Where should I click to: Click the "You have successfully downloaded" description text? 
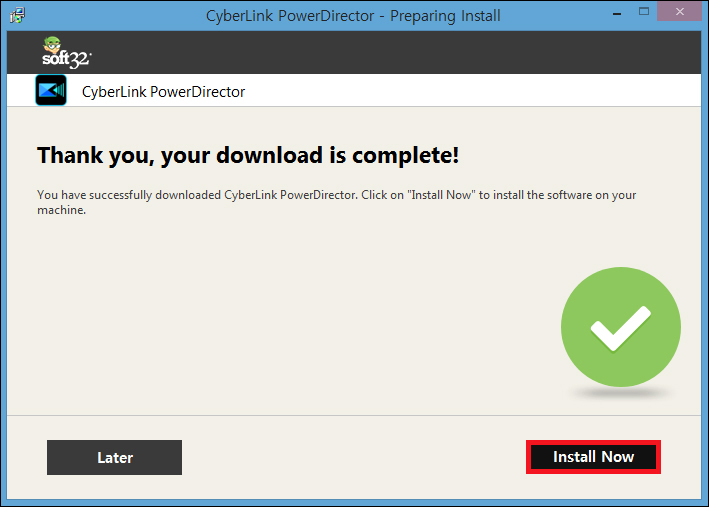coord(336,202)
